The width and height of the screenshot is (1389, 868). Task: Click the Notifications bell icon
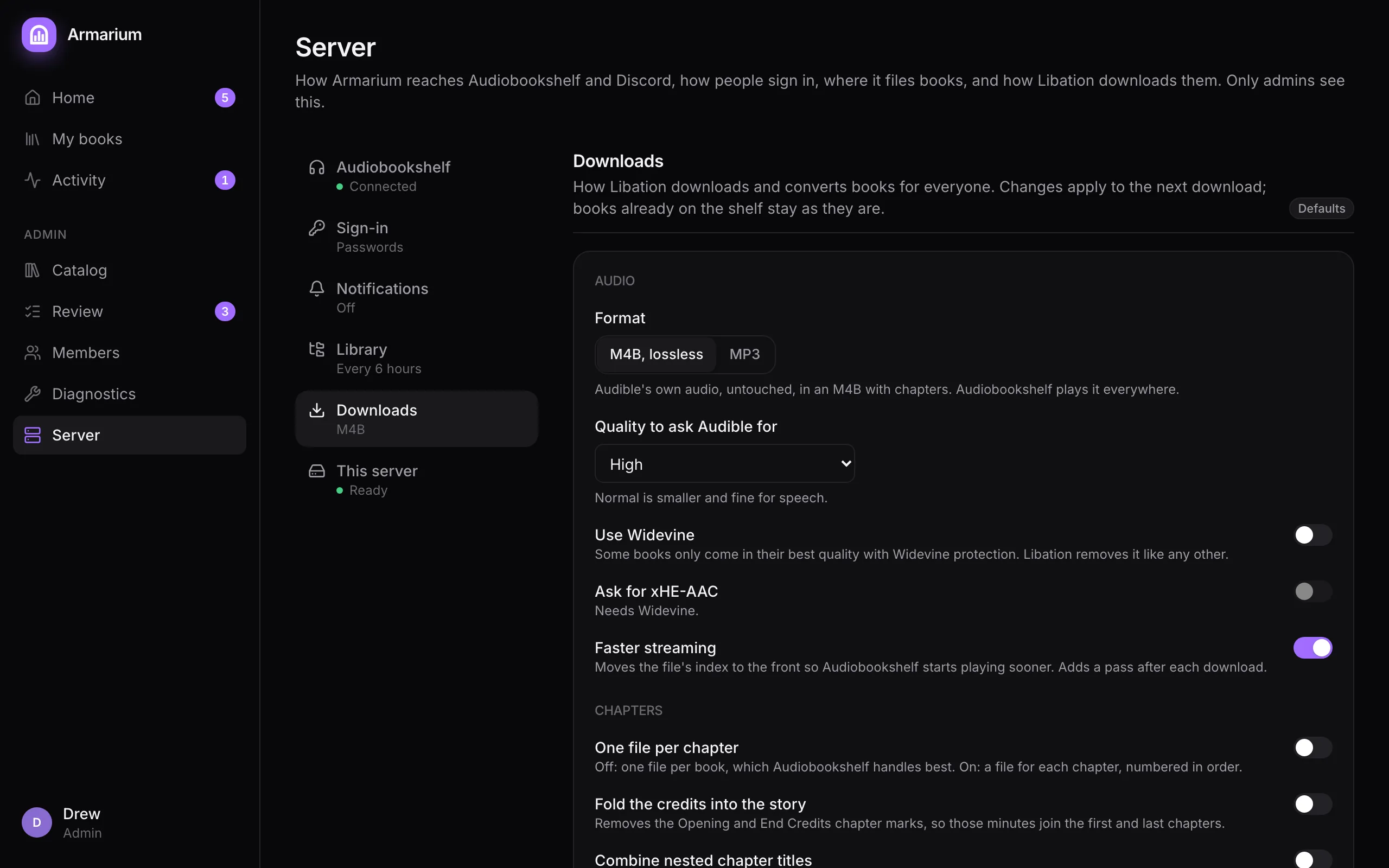point(317,288)
